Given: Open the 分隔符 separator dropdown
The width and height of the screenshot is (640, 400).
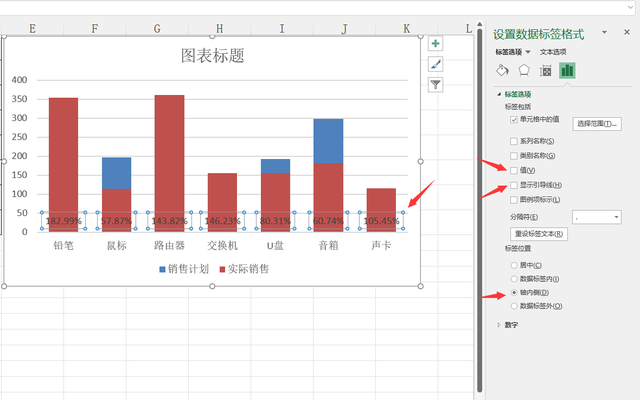Looking at the screenshot, I should point(597,217).
